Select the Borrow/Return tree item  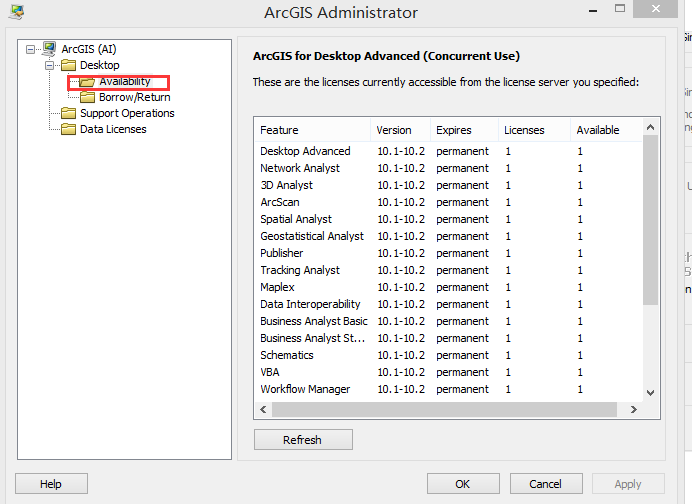tap(135, 97)
